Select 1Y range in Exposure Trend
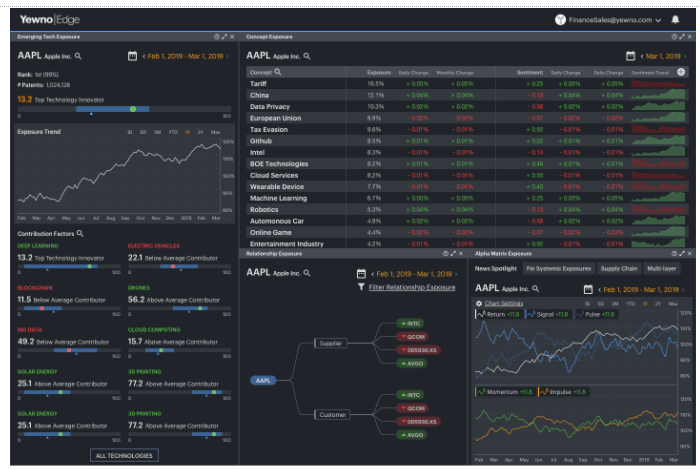Image resolution: width=700 pixels, height=470 pixels. coord(188,132)
